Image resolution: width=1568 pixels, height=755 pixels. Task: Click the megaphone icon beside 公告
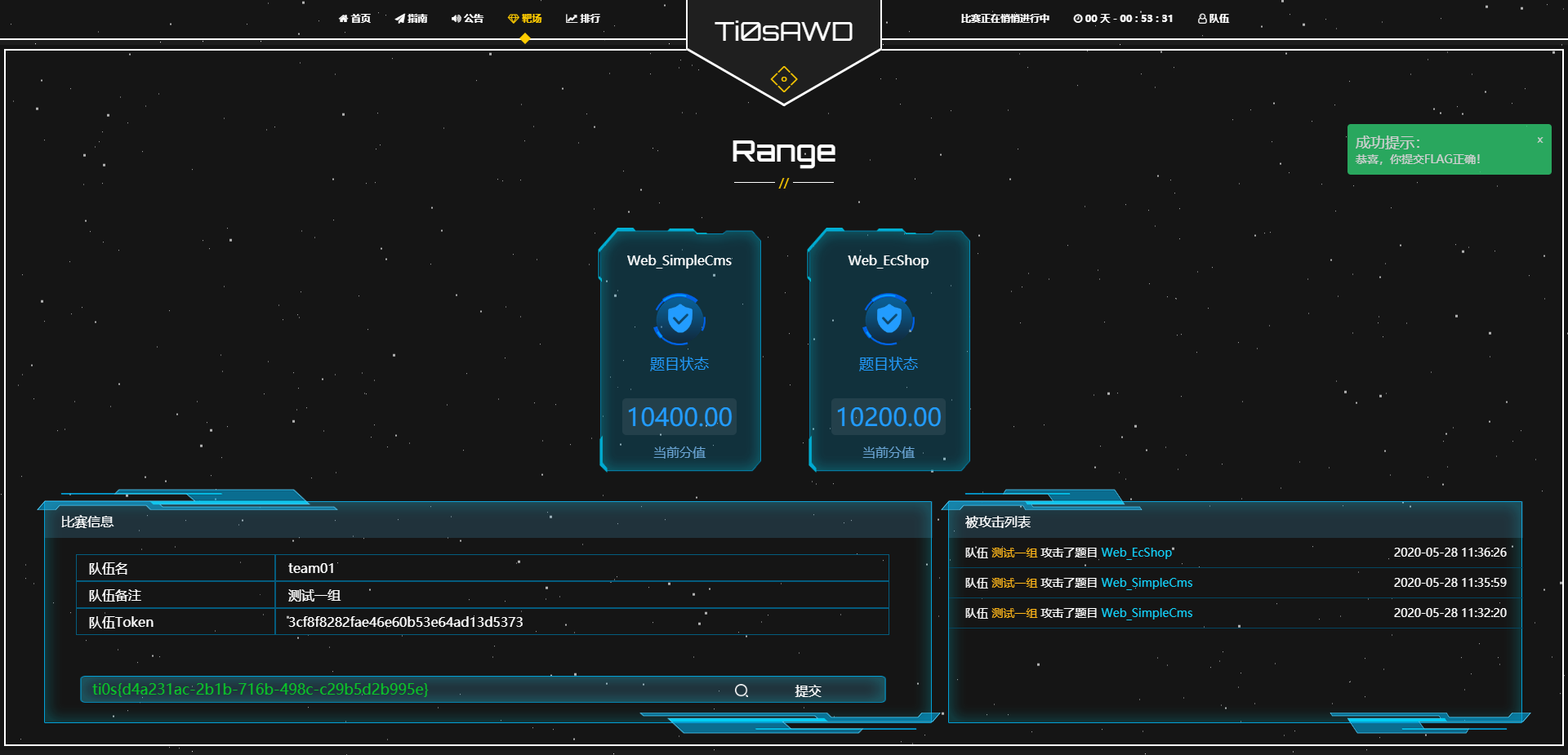pyautogui.click(x=455, y=18)
